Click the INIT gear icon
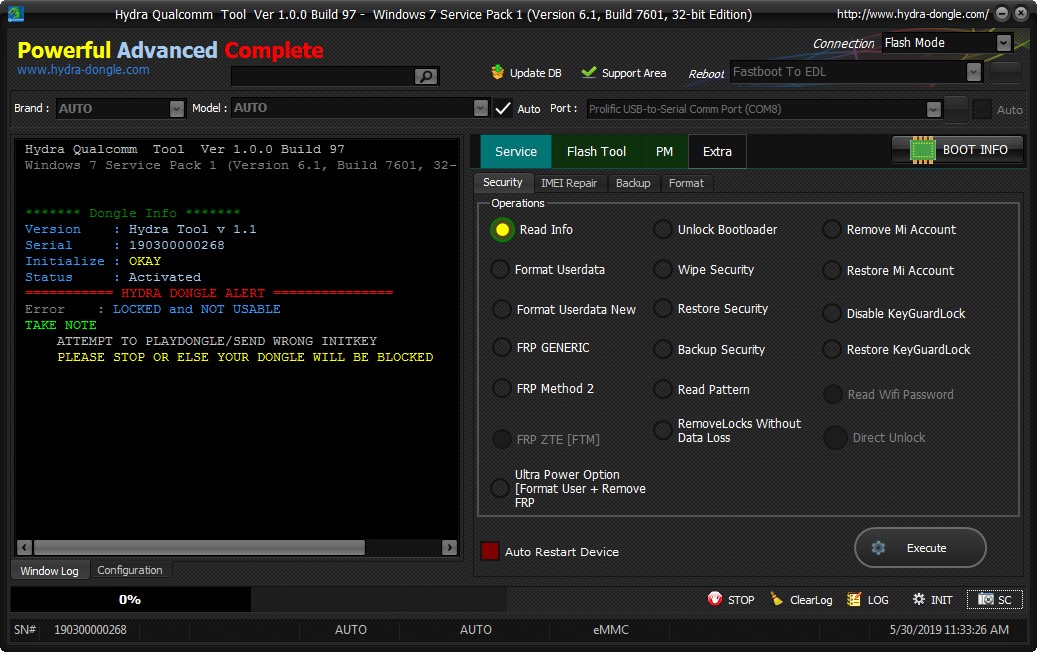 click(918, 599)
